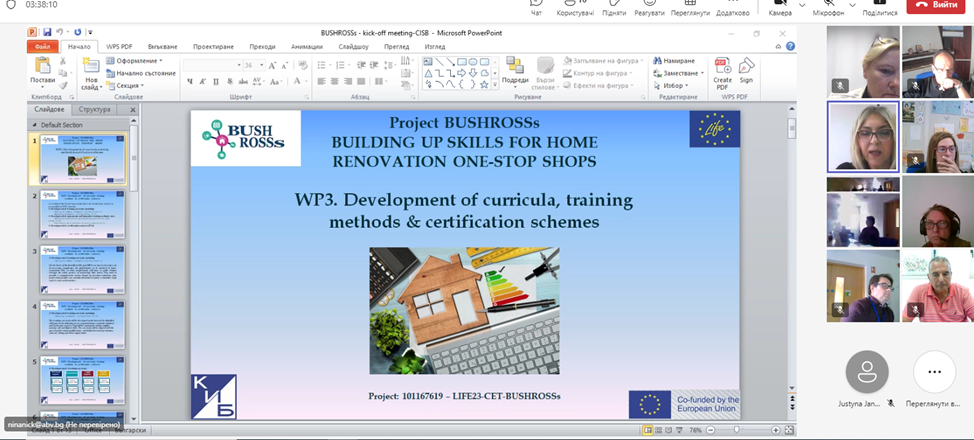Toggle text shadow S formatting

[x=229, y=81]
